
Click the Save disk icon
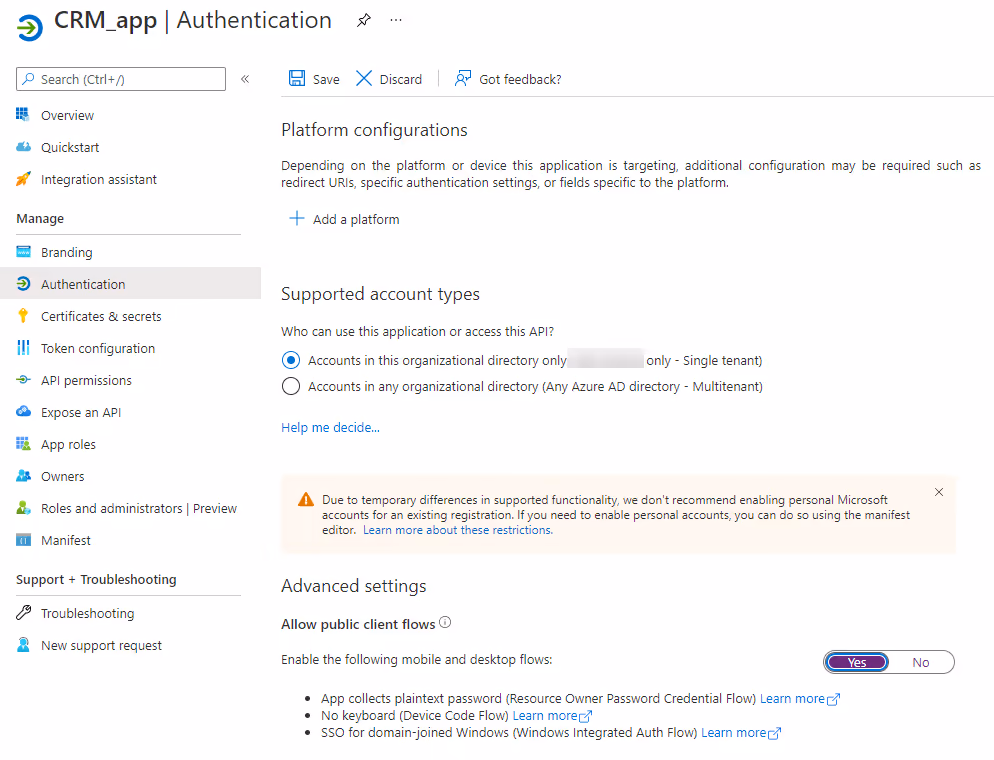[x=297, y=79]
